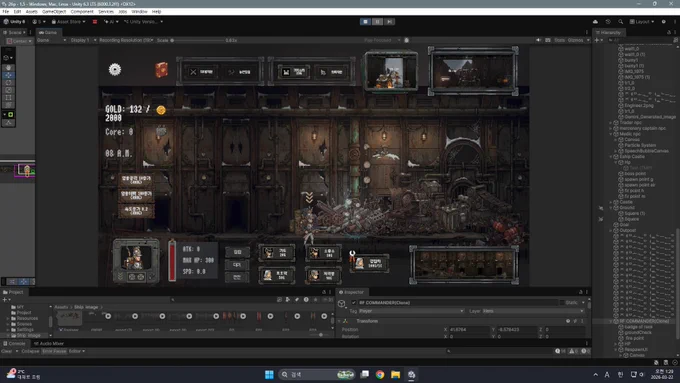The width and height of the screenshot is (680, 383).
Task: Toggle Gizmos in Game view toolbar
Action: pyautogui.click(x=575, y=40)
